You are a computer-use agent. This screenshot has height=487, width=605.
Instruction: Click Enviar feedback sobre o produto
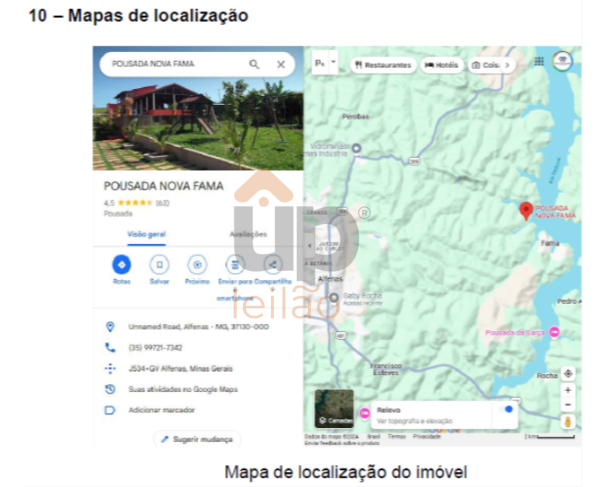point(342,443)
